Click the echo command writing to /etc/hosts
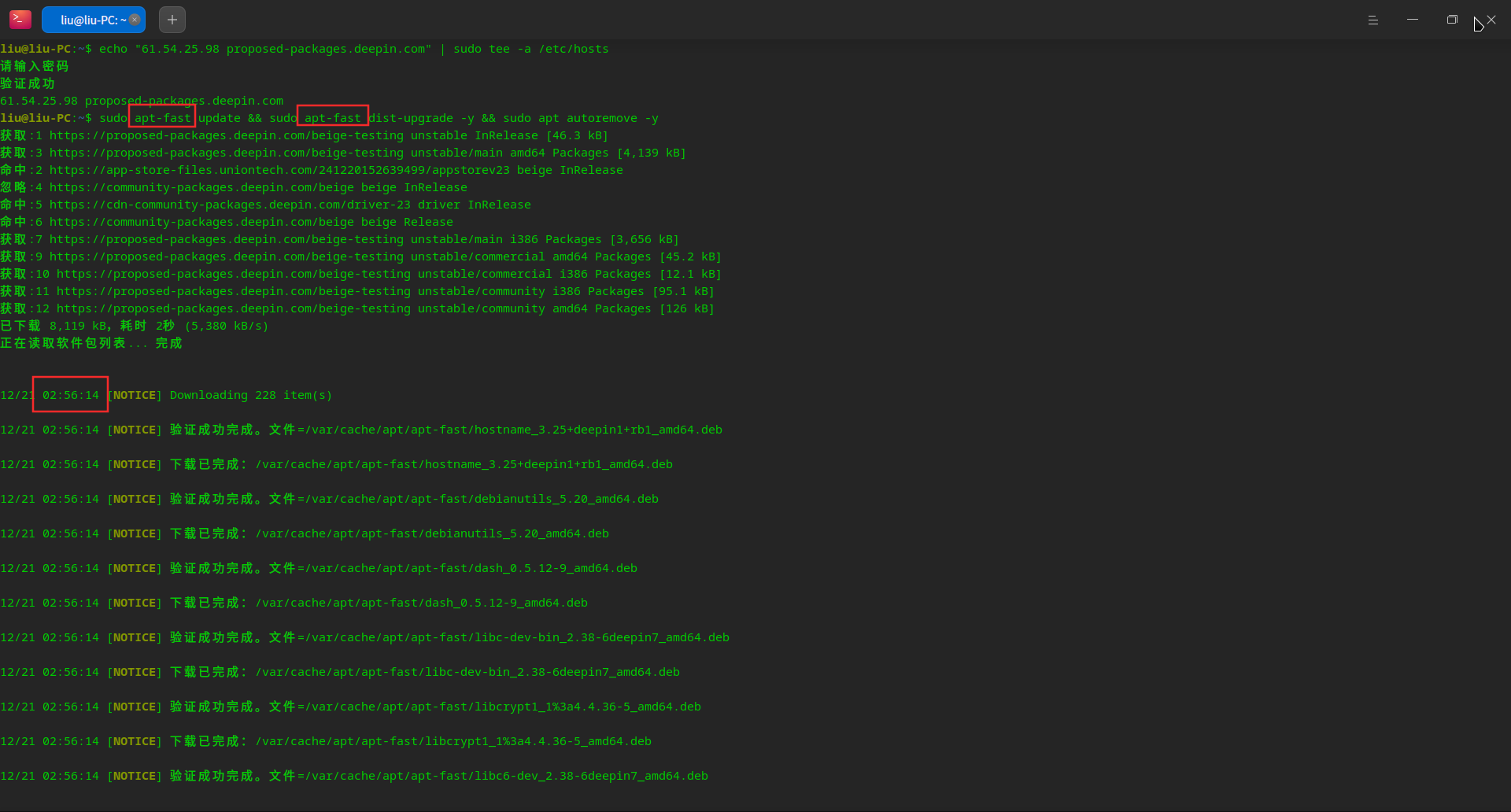Image resolution: width=1511 pixels, height=812 pixels. coord(353,49)
